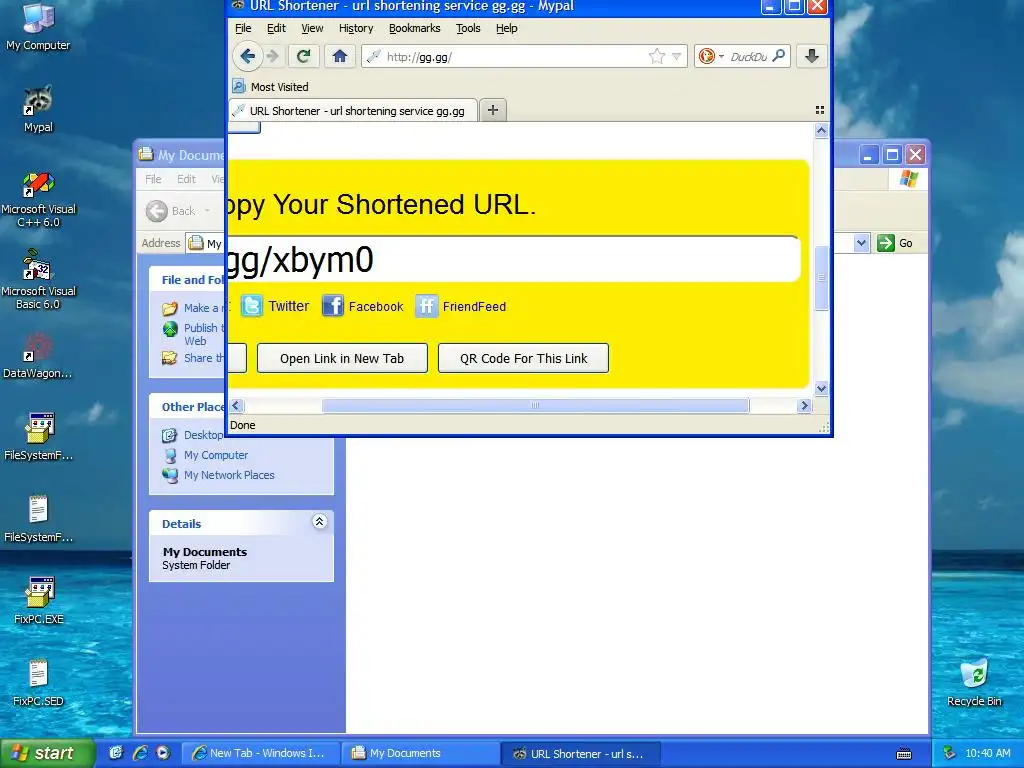Open the File menu in My Documents
The image size is (1024, 768).
point(153,179)
